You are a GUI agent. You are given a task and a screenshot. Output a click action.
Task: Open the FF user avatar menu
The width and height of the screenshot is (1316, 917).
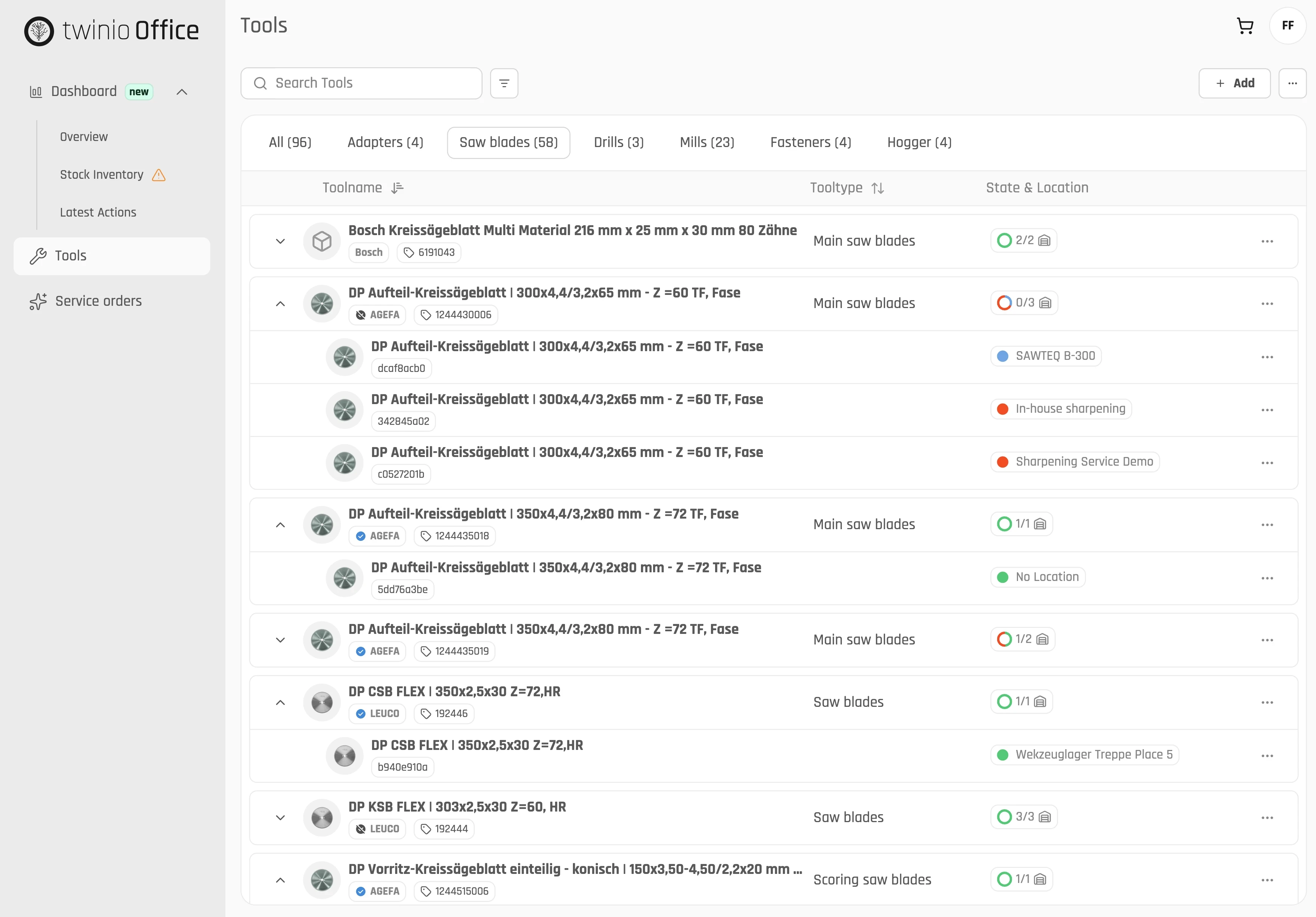point(1287,26)
